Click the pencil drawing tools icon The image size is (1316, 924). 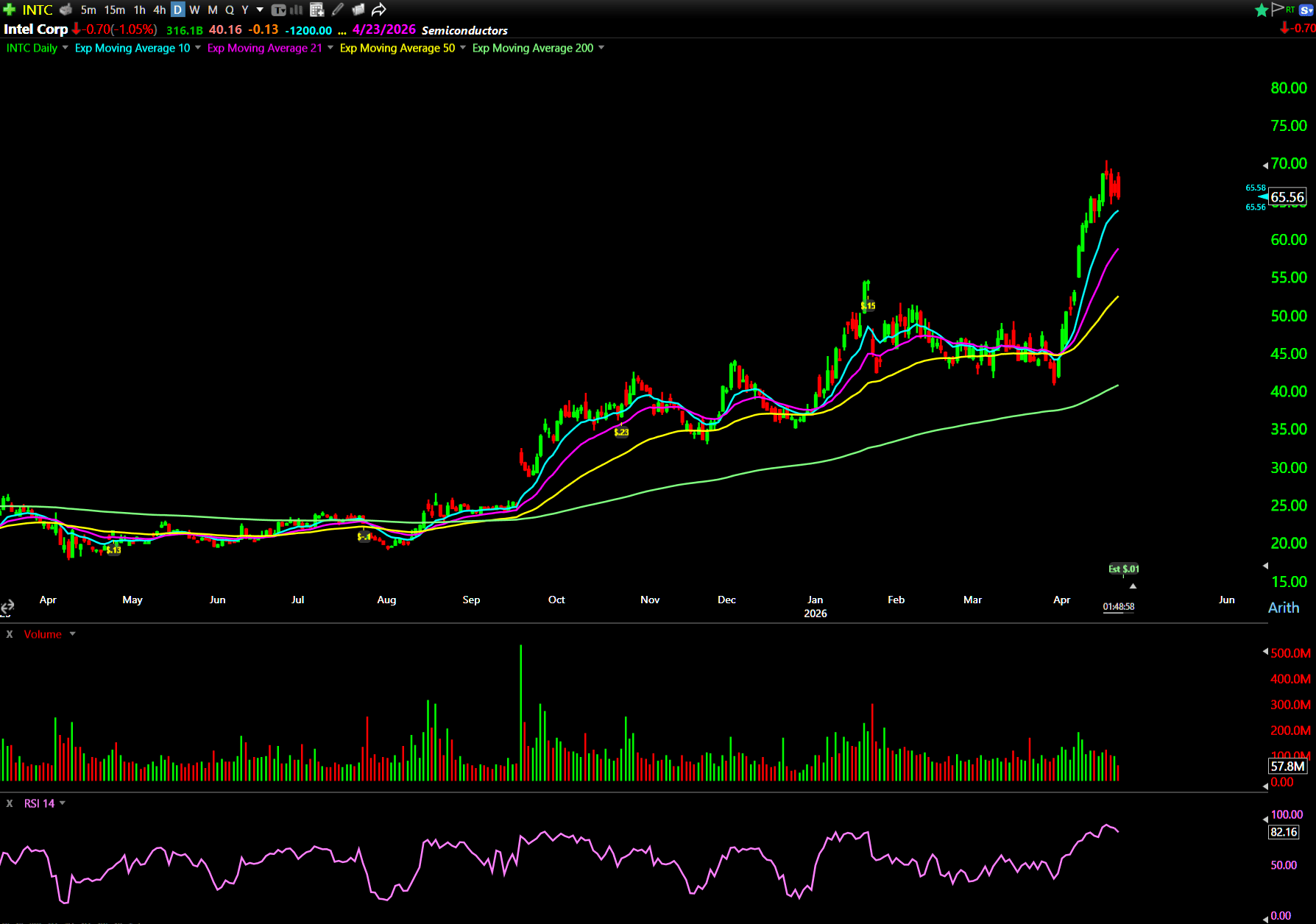click(338, 10)
